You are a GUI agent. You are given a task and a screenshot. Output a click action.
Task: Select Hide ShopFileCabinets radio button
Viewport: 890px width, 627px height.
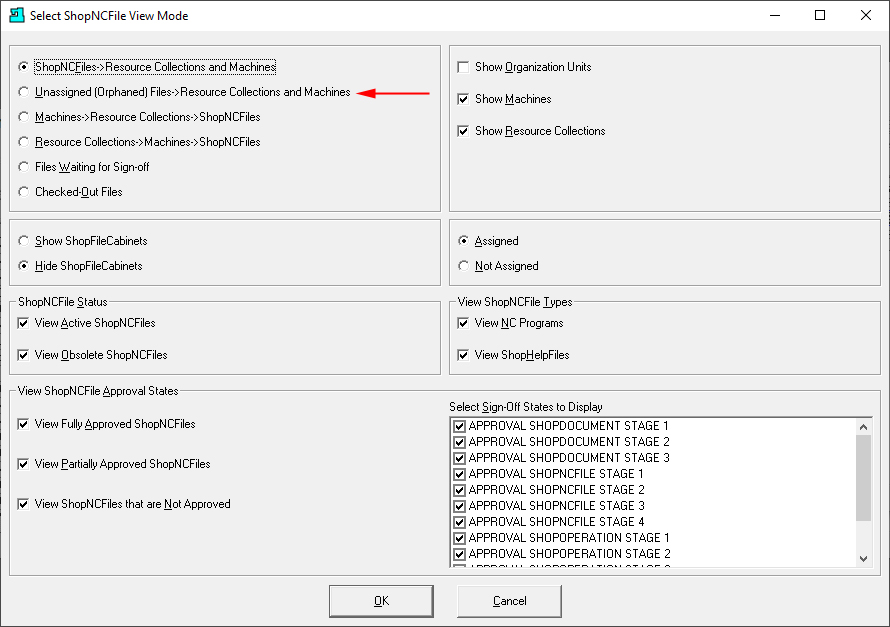(x=23, y=266)
